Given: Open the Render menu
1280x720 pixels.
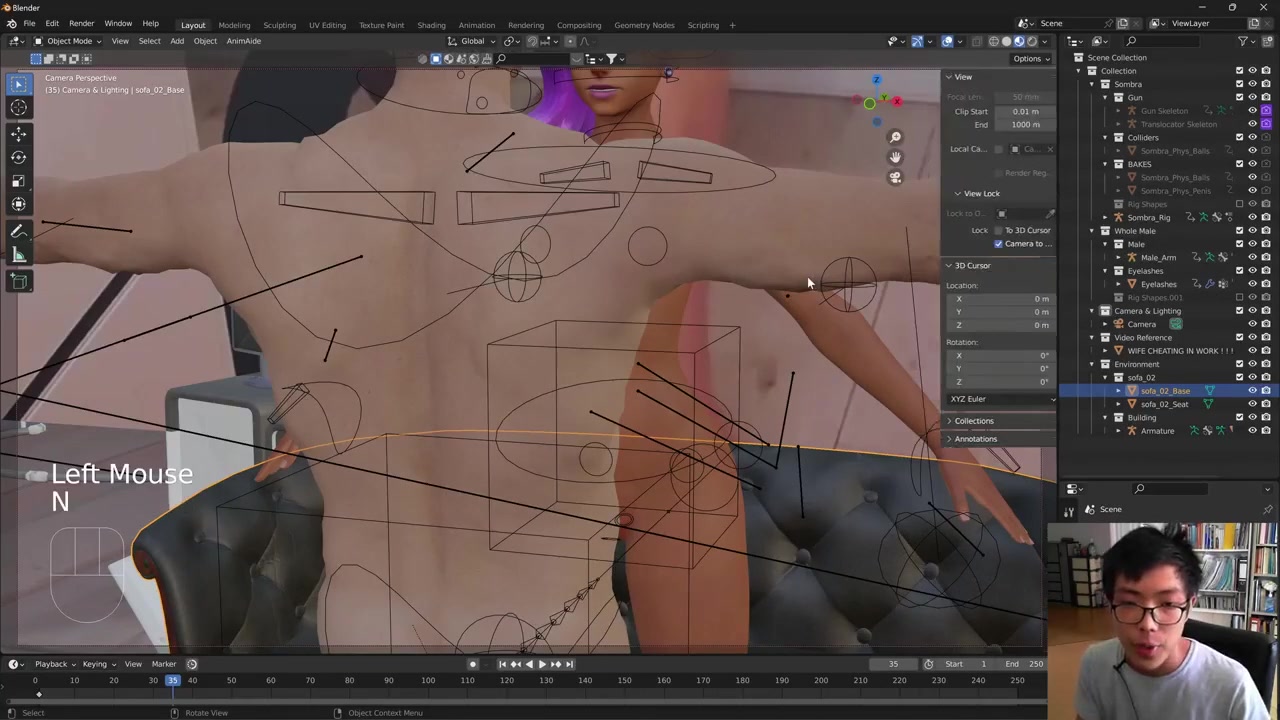Looking at the screenshot, I should [81, 23].
